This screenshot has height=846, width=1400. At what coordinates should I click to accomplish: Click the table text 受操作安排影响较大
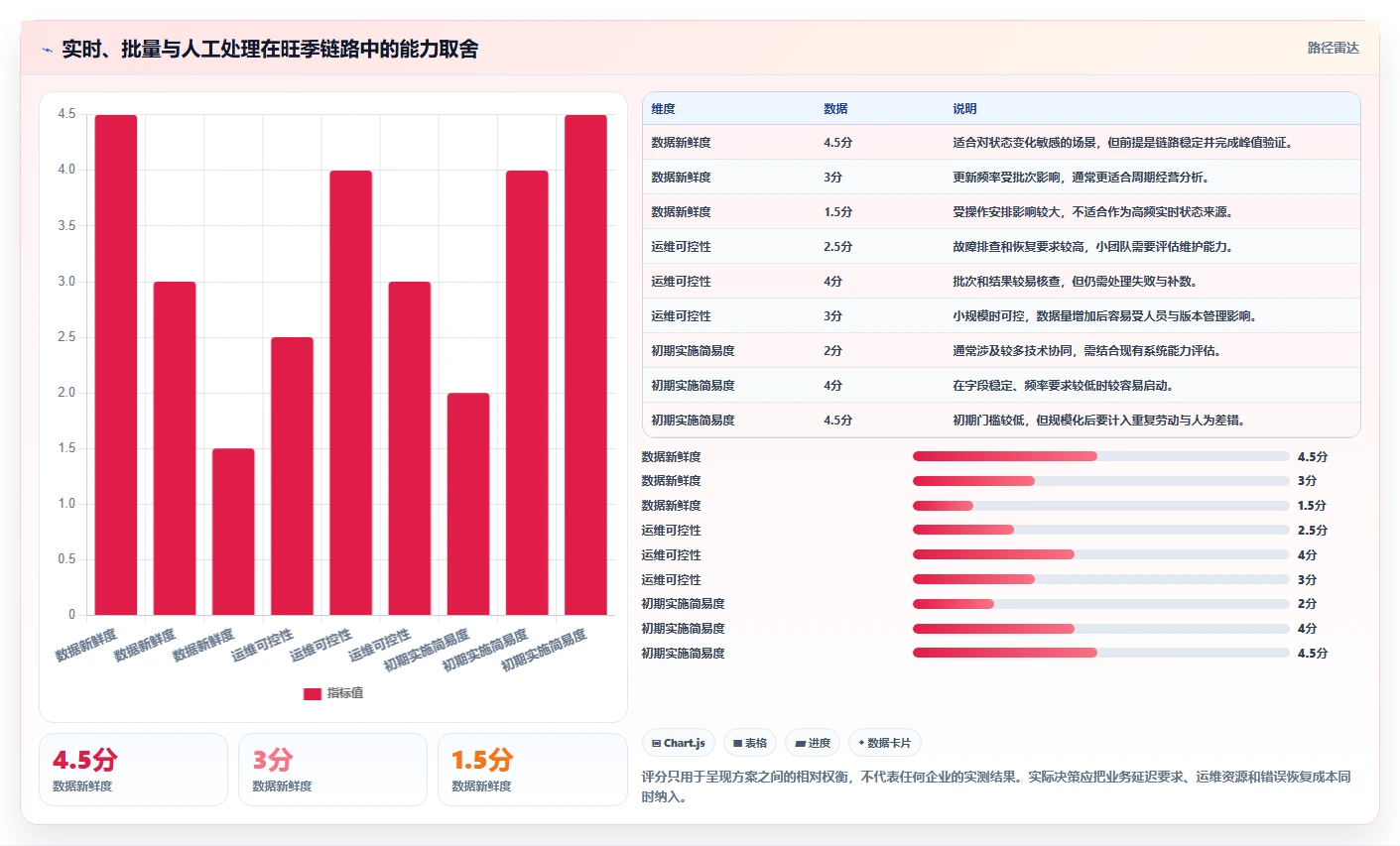[1007, 212]
